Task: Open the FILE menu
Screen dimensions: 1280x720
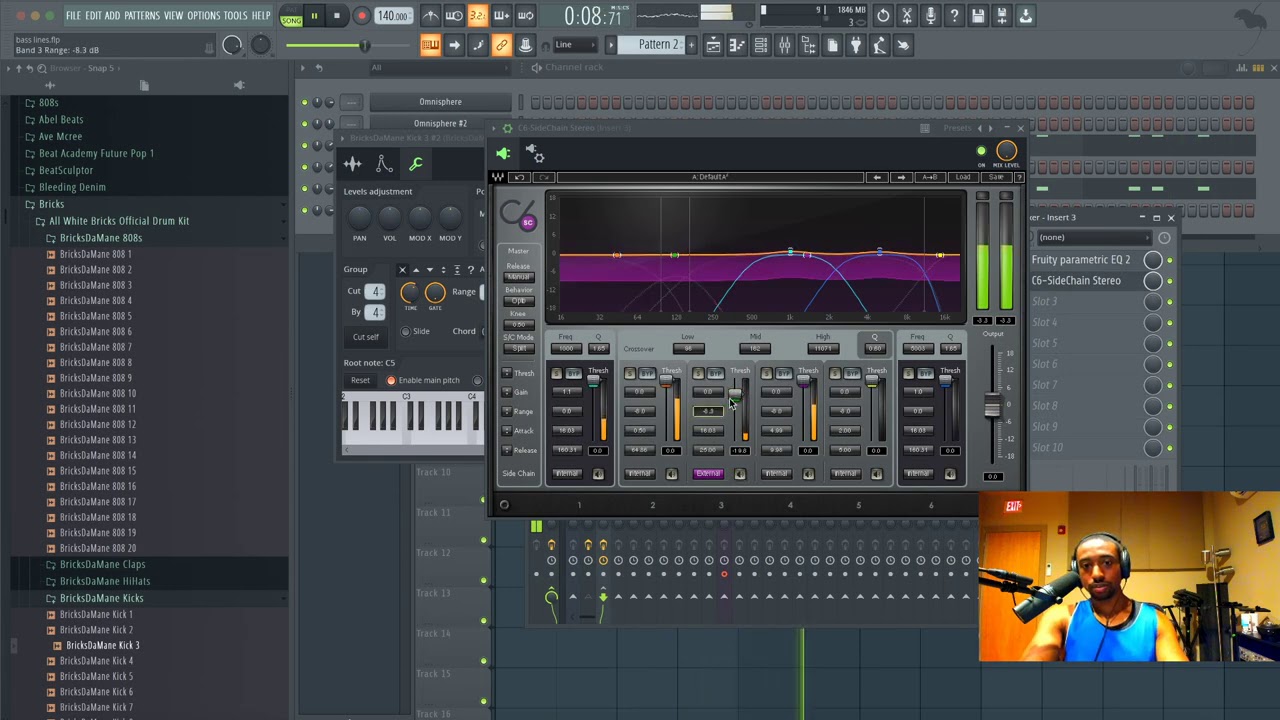Action: [73, 16]
